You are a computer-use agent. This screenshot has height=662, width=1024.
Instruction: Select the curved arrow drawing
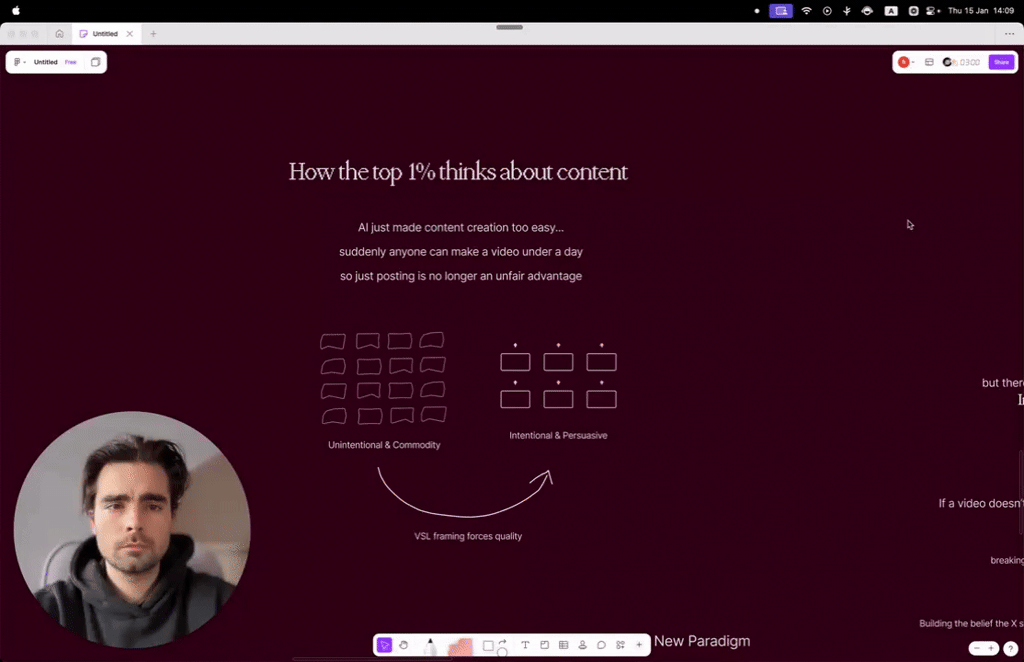465,492
